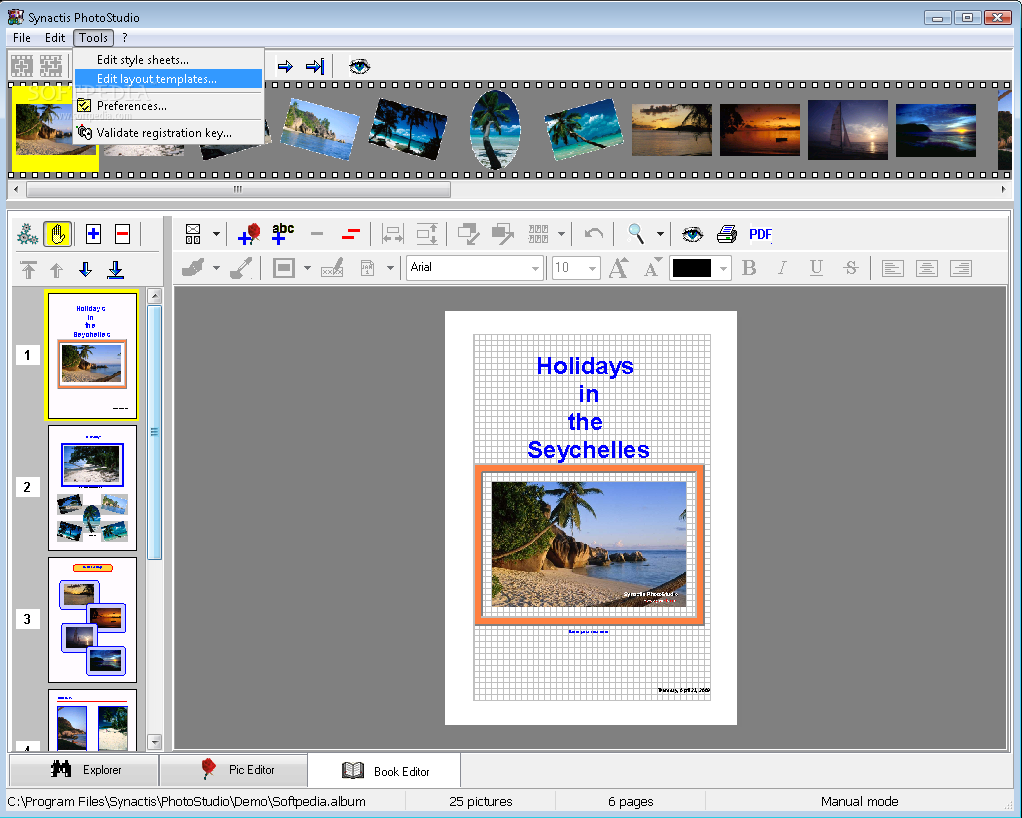Expand the zoom dropdown arrow
This screenshot has width=1022, height=818.
(x=660, y=234)
